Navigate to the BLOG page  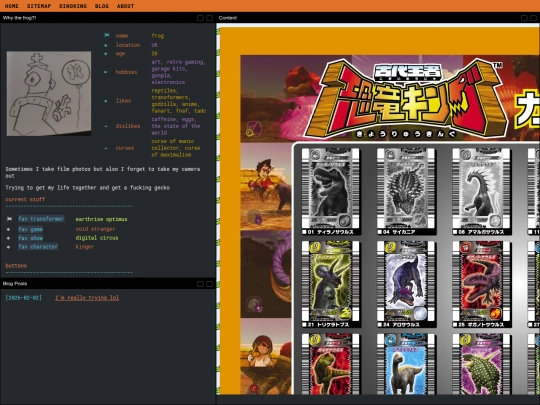102,6
